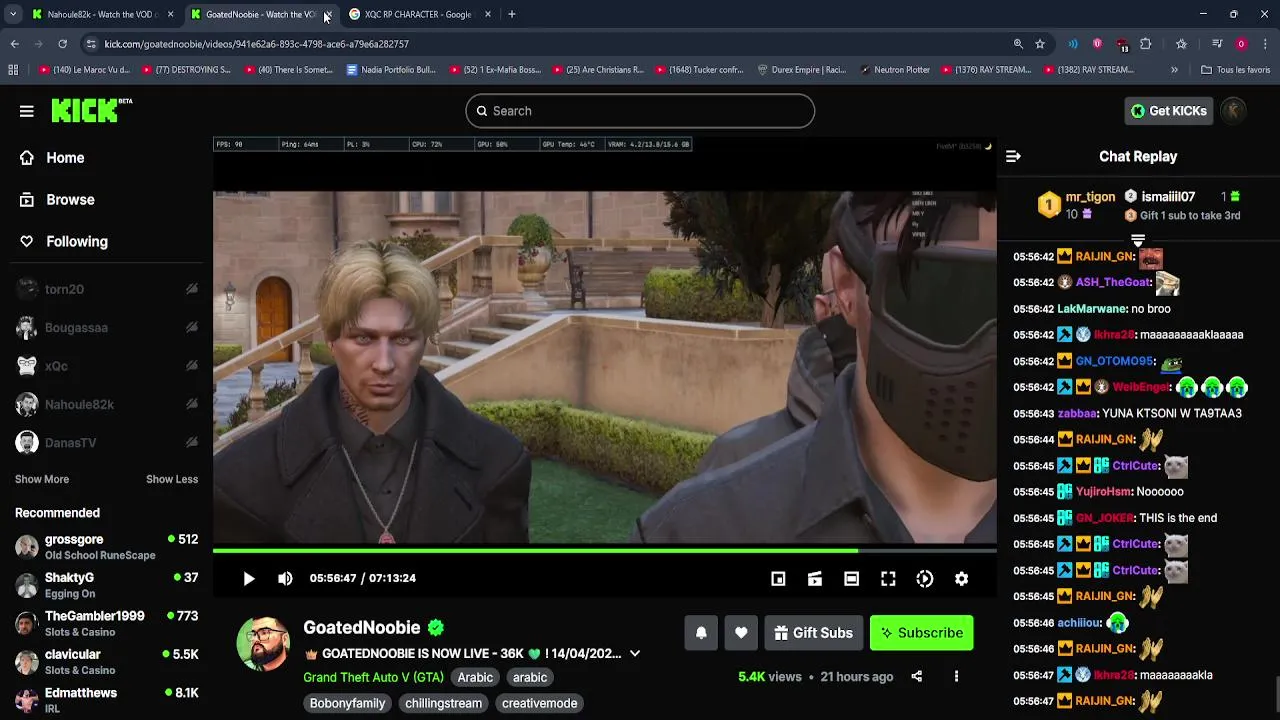Expand following list with Show More
This screenshot has height=720, width=1280.
(42, 479)
